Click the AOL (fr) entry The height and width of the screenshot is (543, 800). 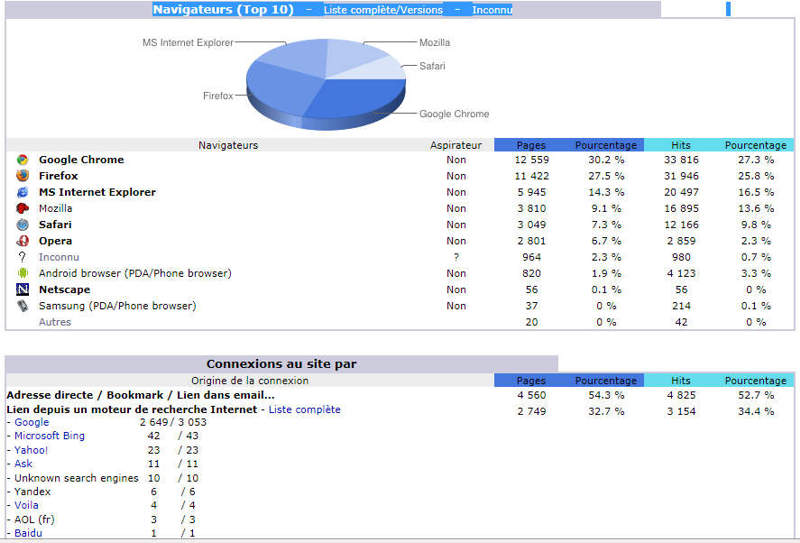pos(34,520)
